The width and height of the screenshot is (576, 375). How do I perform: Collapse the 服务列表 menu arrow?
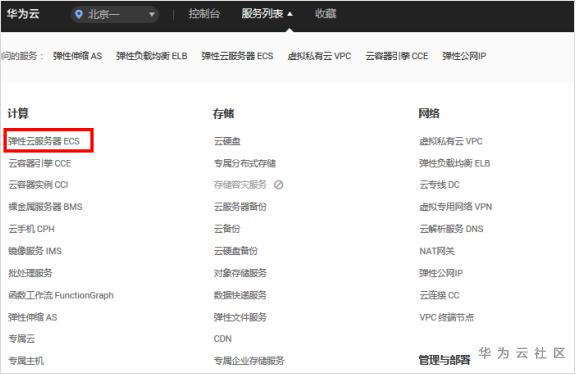[290, 14]
